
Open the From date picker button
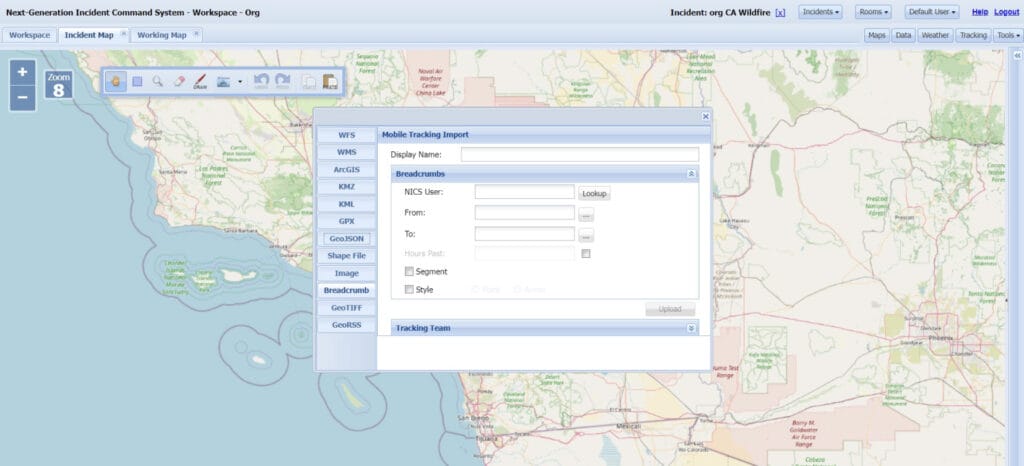(586, 213)
